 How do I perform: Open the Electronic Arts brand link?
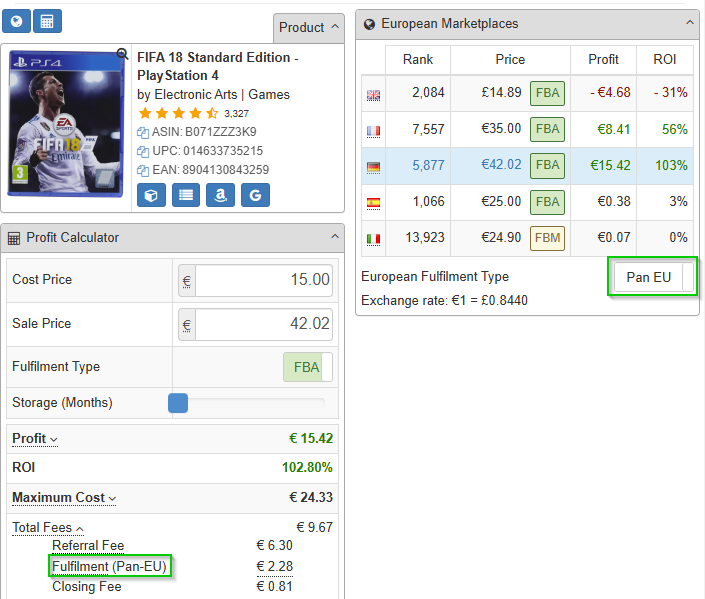tap(196, 94)
